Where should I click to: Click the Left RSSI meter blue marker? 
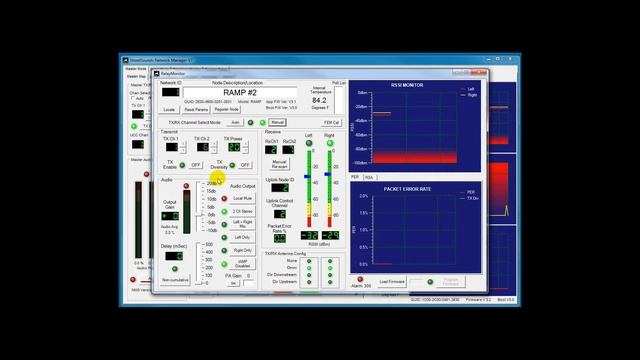coord(307,177)
